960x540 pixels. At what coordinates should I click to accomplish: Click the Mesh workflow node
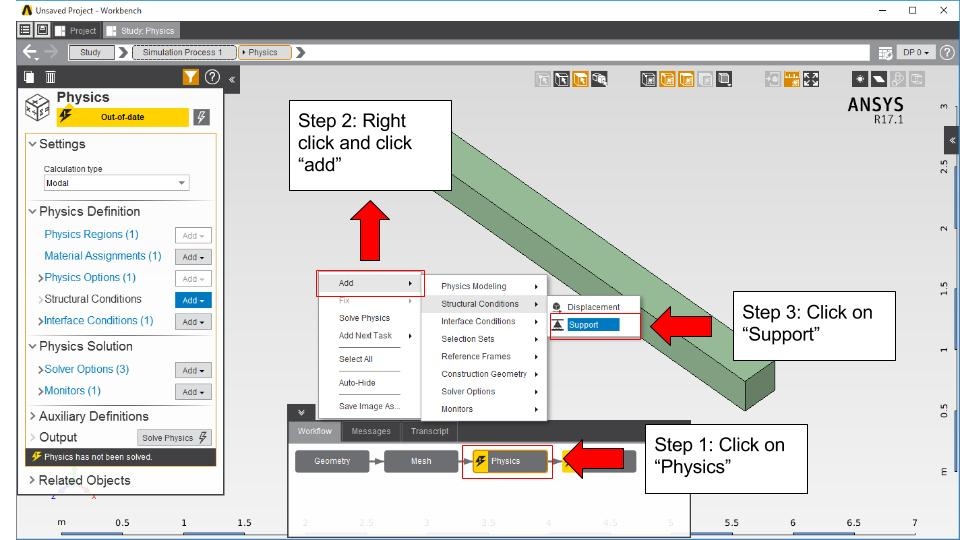(421, 461)
